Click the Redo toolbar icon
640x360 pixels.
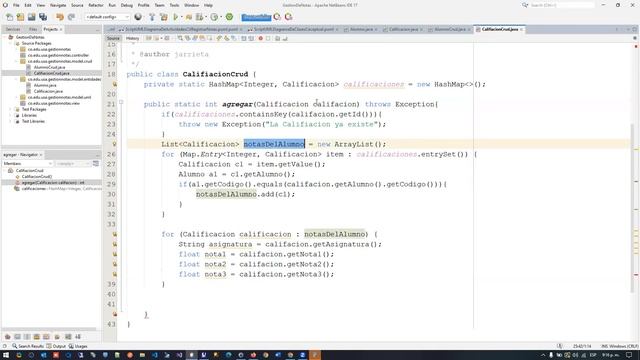[71, 17]
